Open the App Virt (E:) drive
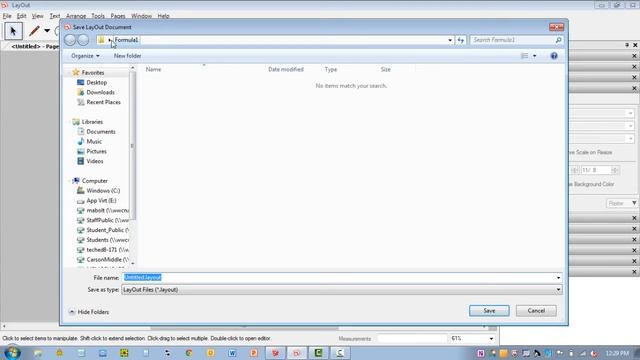 pyautogui.click(x=101, y=200)
